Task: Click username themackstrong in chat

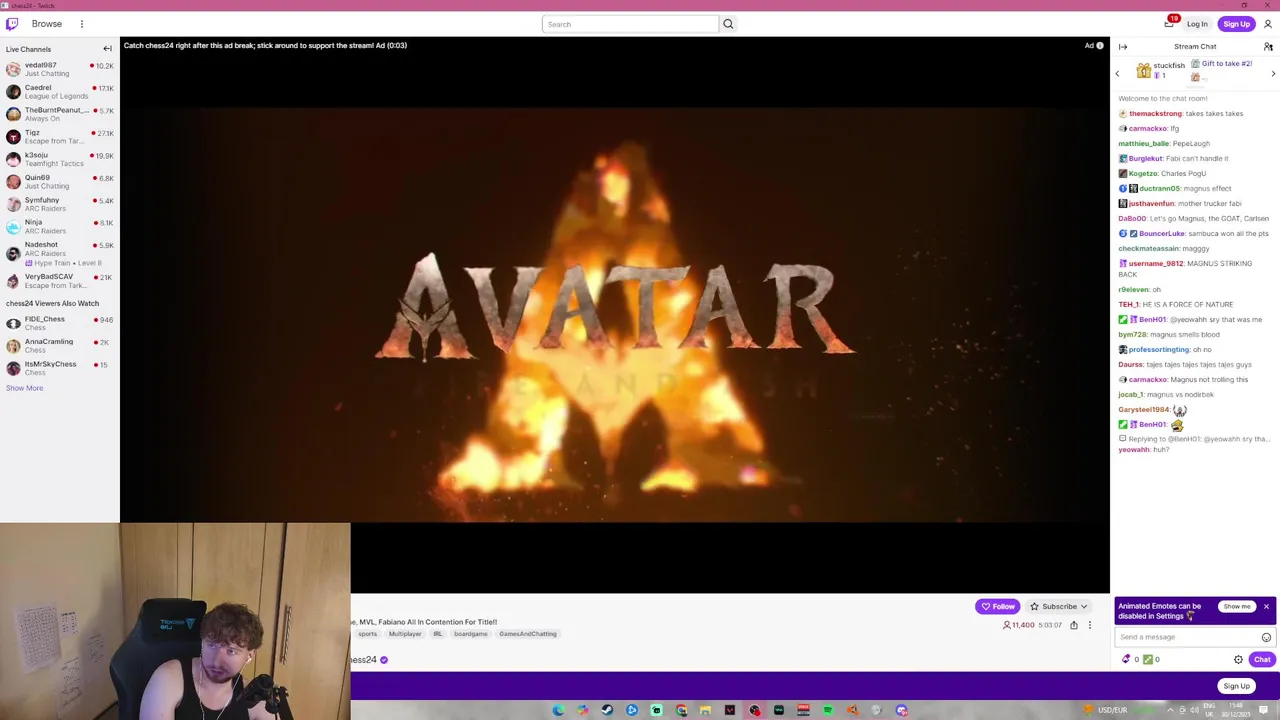Action: 1155,114
